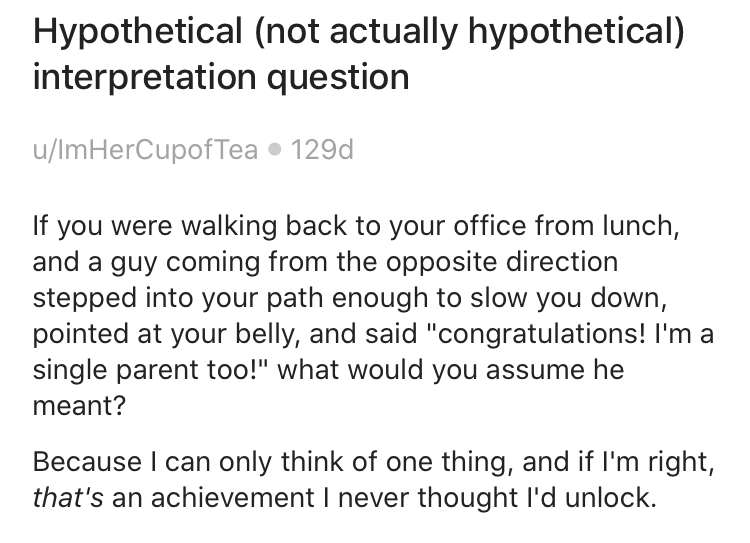Click the phrase 'what would you assume he'

pyautogui.click(x=451, y=369)
